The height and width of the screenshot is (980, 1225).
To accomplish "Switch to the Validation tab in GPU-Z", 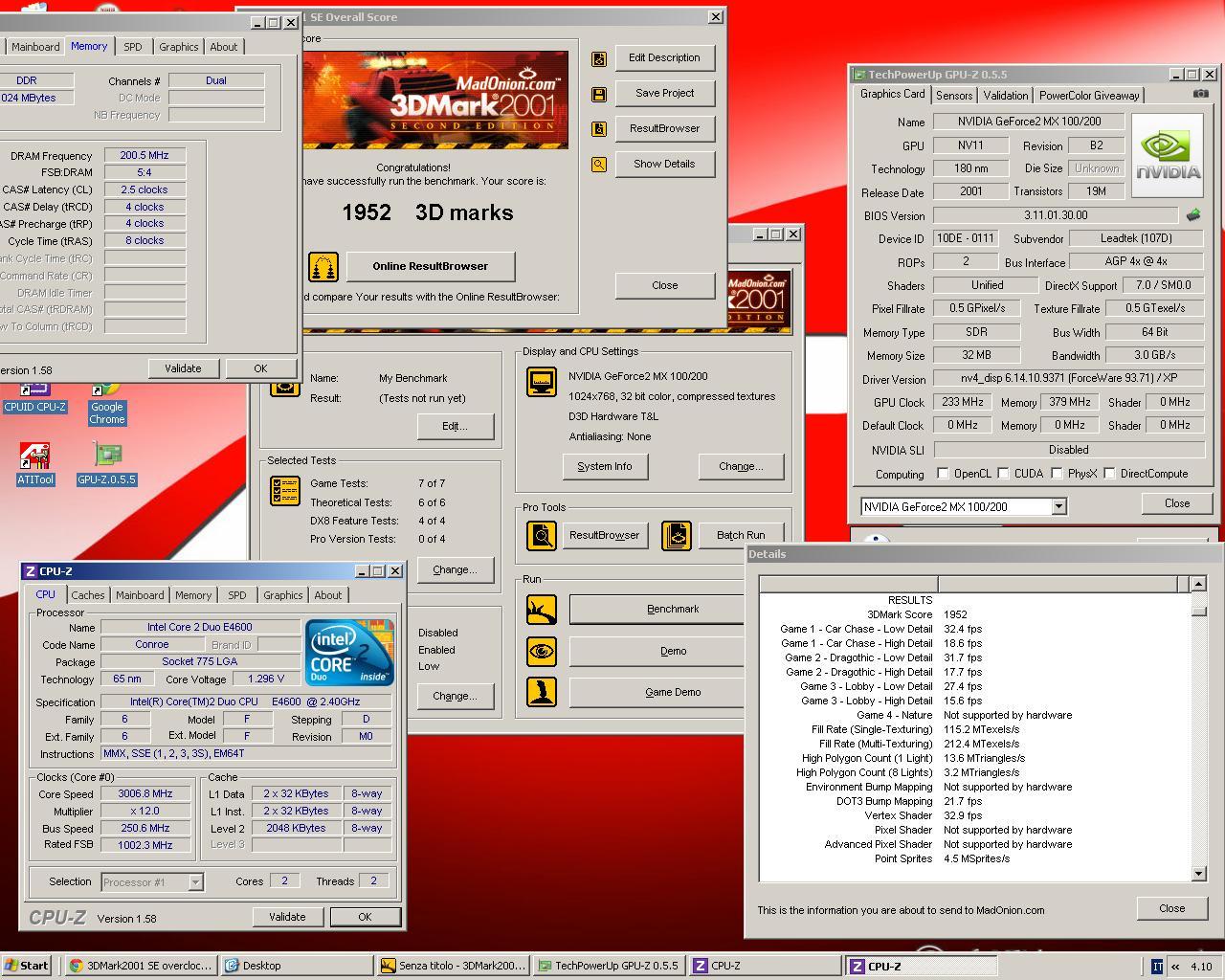I will (1006, 96).
